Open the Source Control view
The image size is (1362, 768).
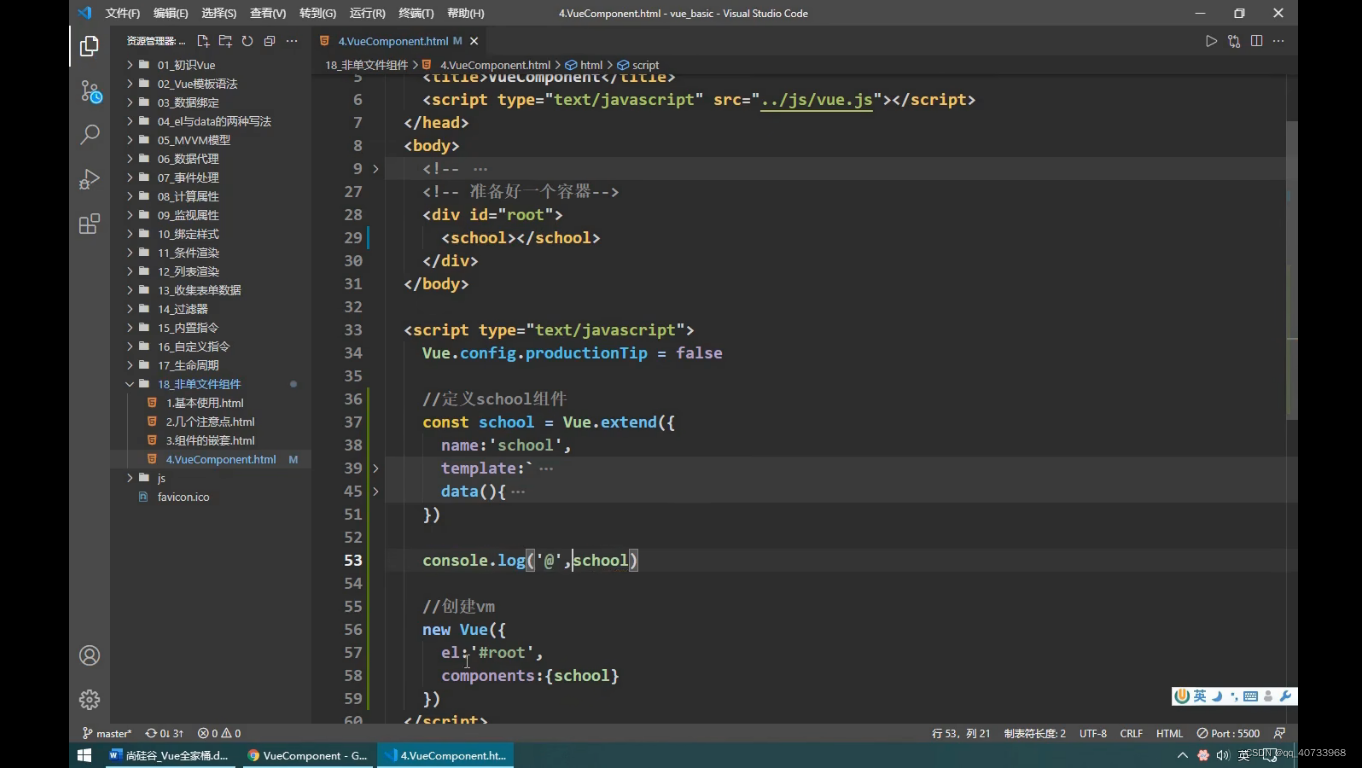(x=89, y=92)
